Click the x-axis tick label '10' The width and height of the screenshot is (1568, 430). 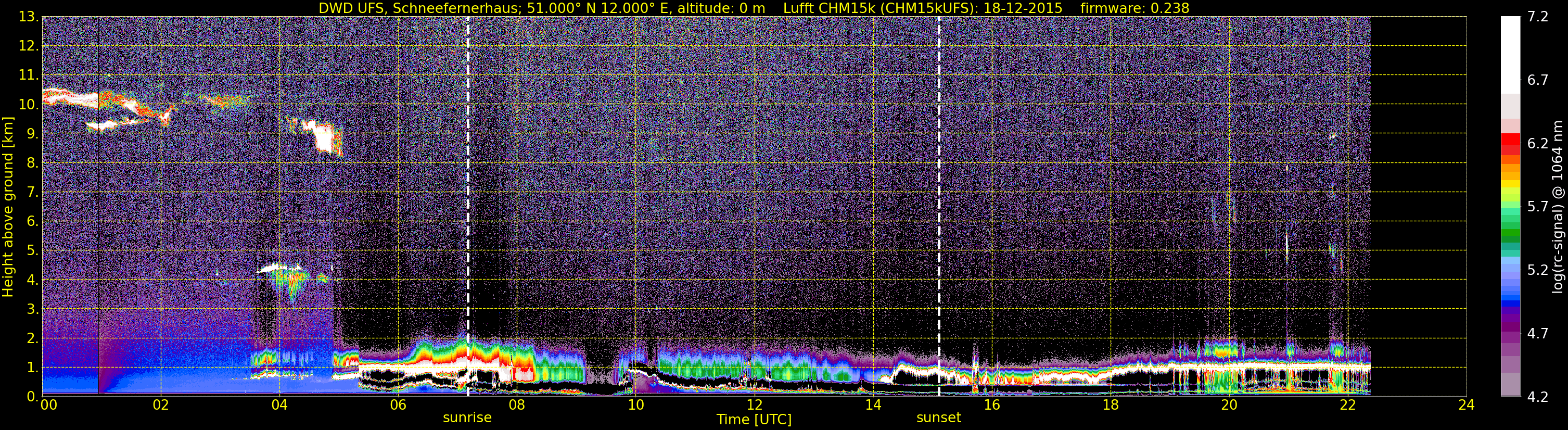tap(635, 405)
